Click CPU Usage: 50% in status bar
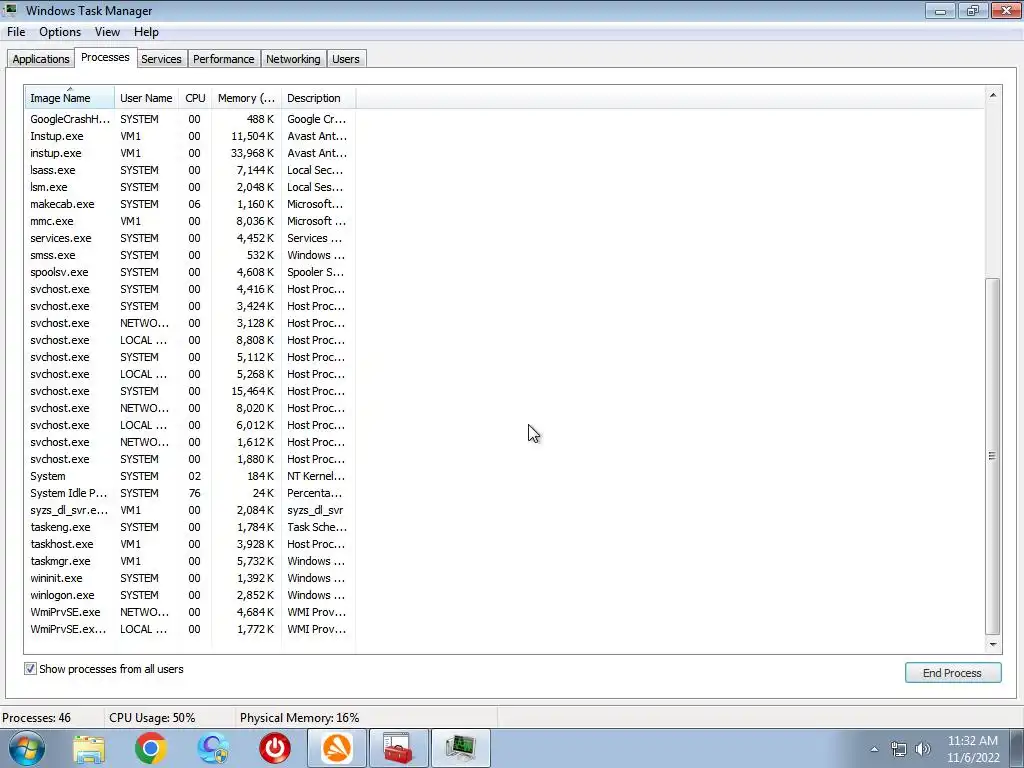Viewport: 1024px width, 768px height. [x=152, y=718]
